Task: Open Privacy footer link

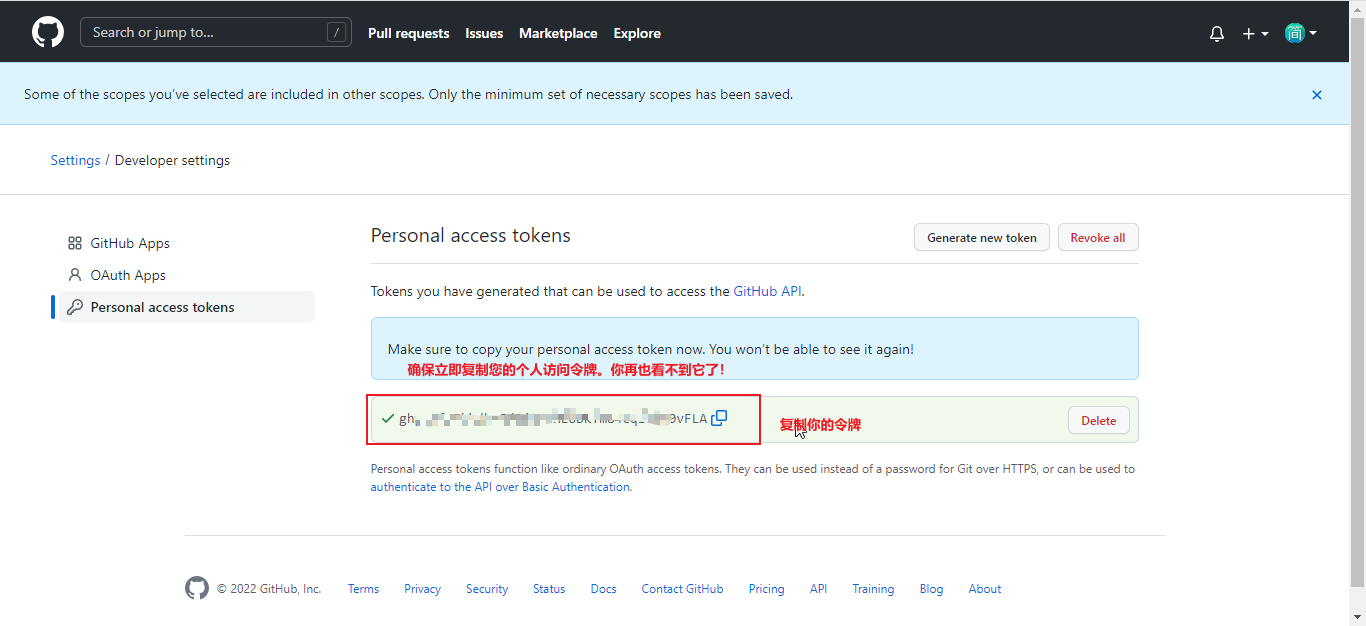Action: [422, 589]
